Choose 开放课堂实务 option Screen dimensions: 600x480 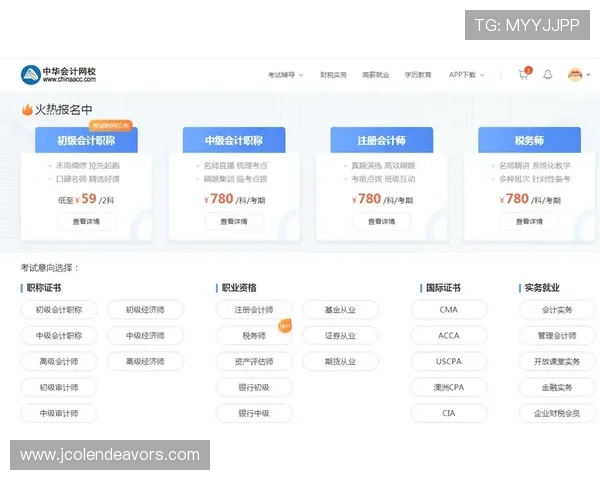[x=557, y=361]
